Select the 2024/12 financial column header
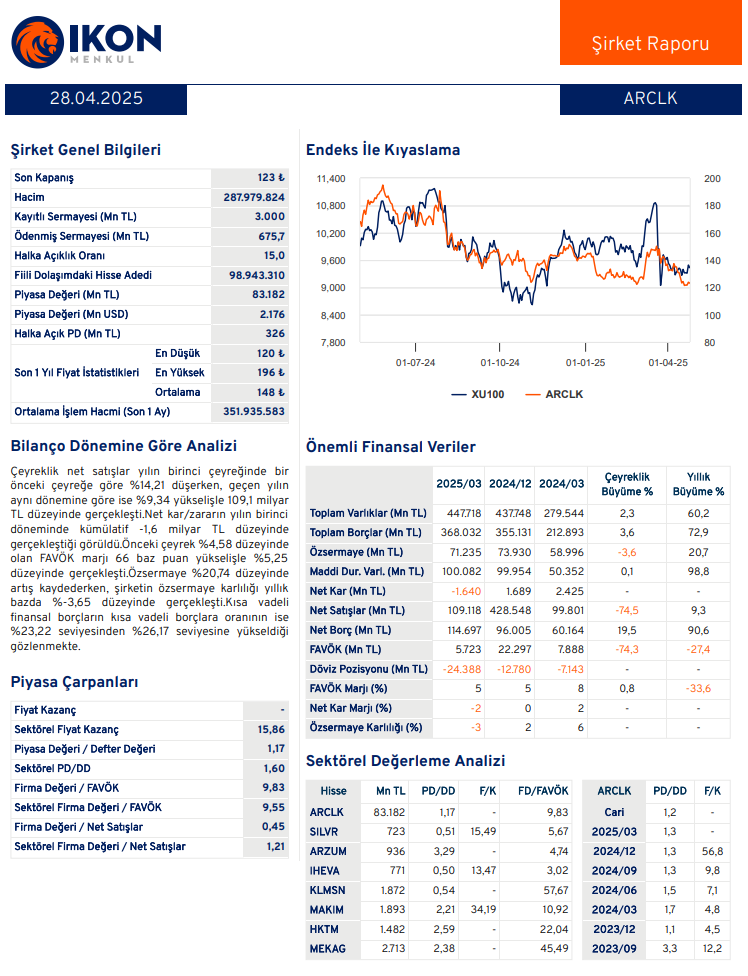The image size is (748, 976). [510, 483]
